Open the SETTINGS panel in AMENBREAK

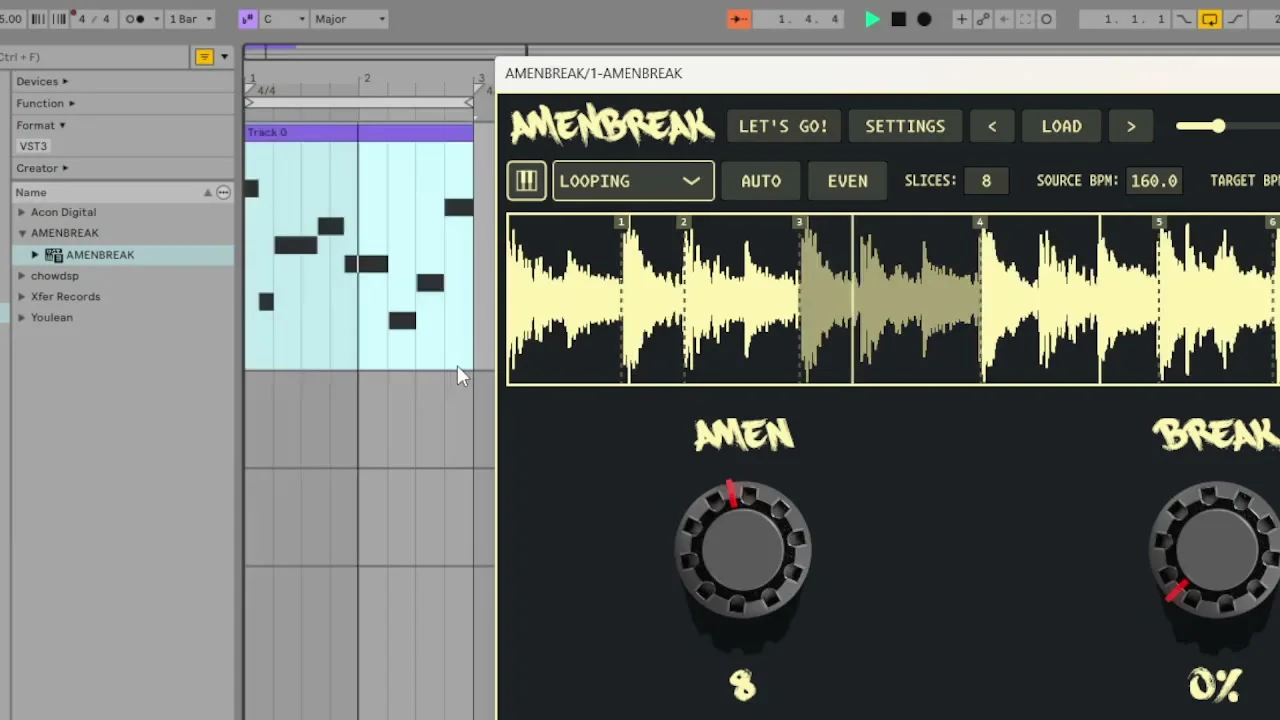click(905, 126)
